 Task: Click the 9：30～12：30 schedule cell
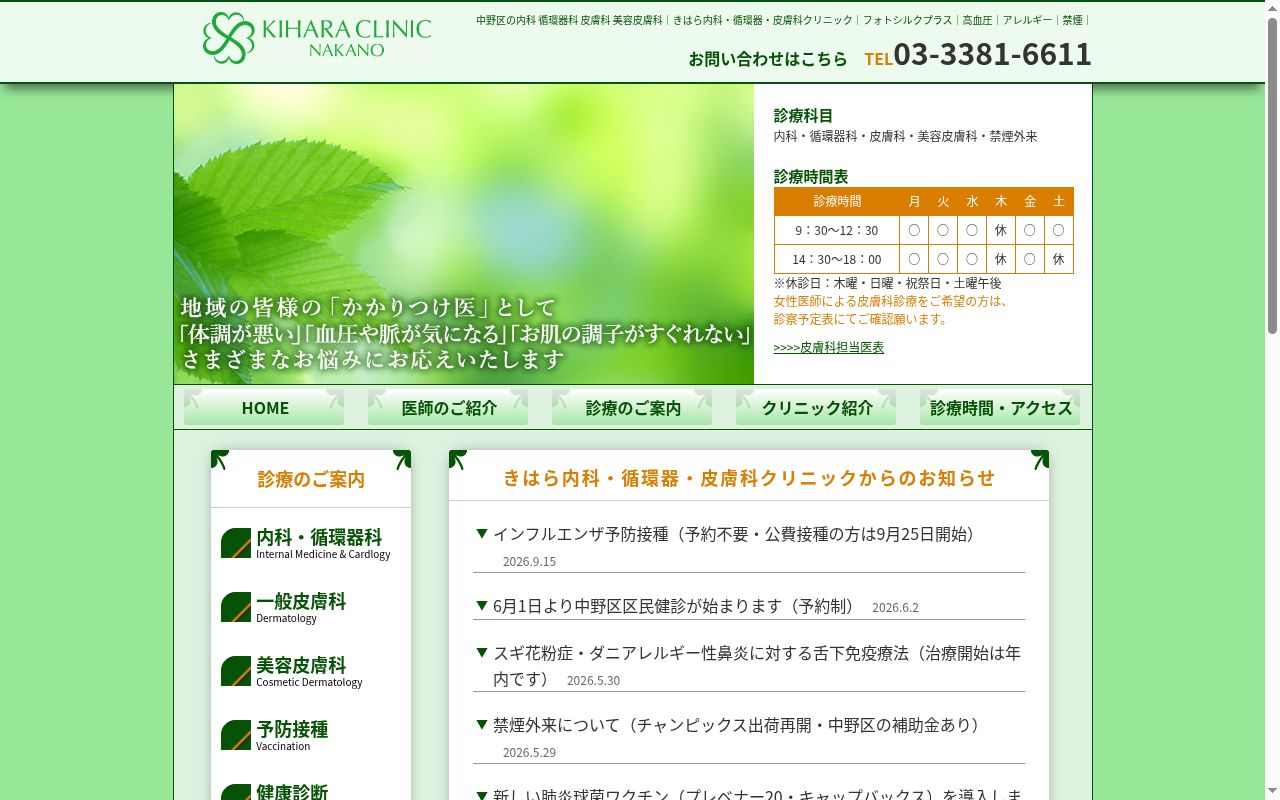[x=837, y=230]
